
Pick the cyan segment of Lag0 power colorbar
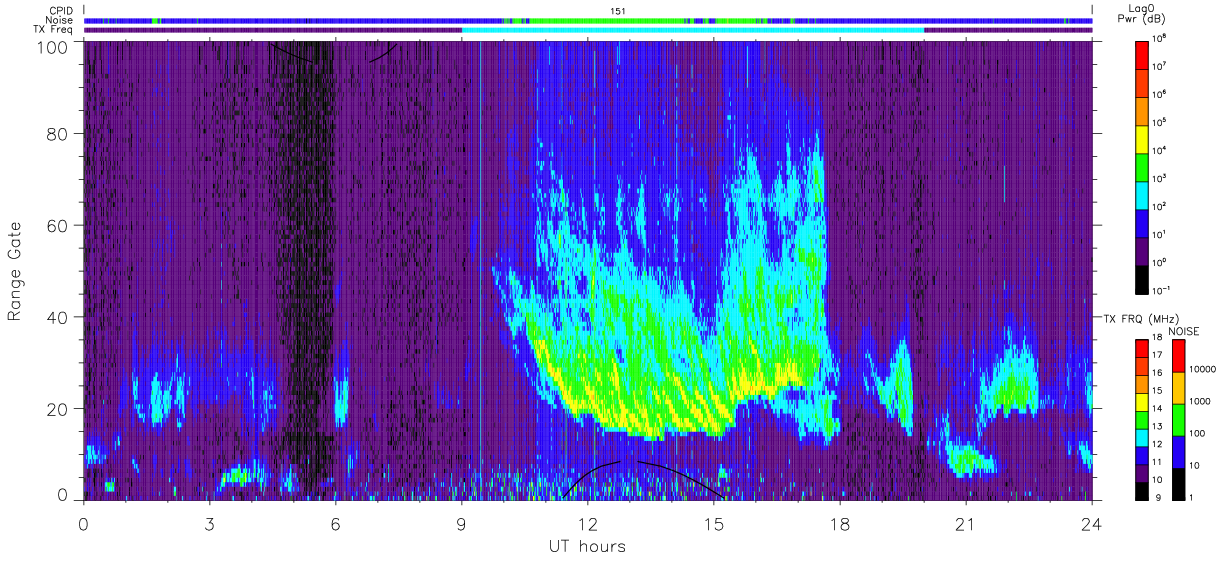(x=1141, y=195)
